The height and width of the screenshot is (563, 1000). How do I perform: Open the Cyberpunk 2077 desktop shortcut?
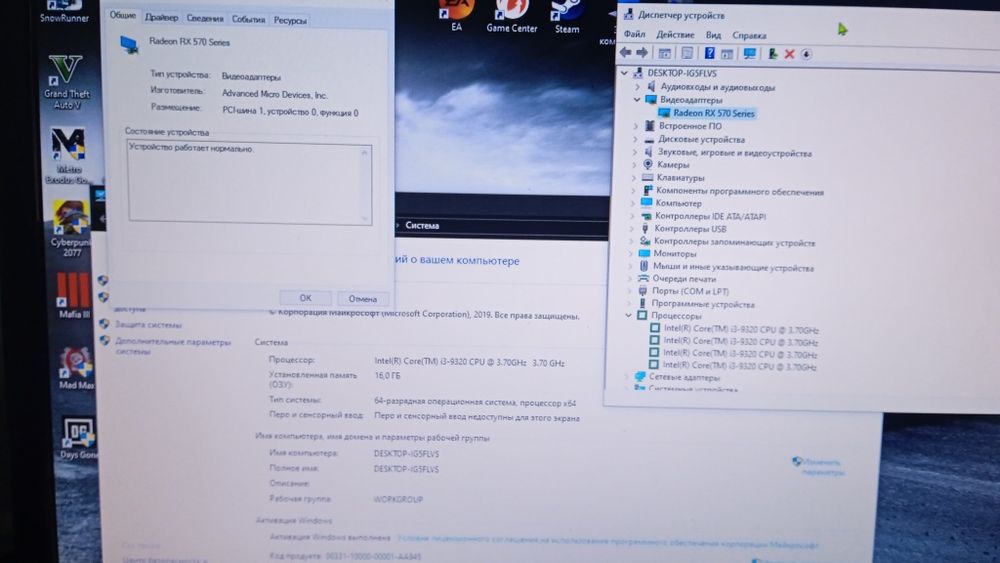tap(71, 228)
